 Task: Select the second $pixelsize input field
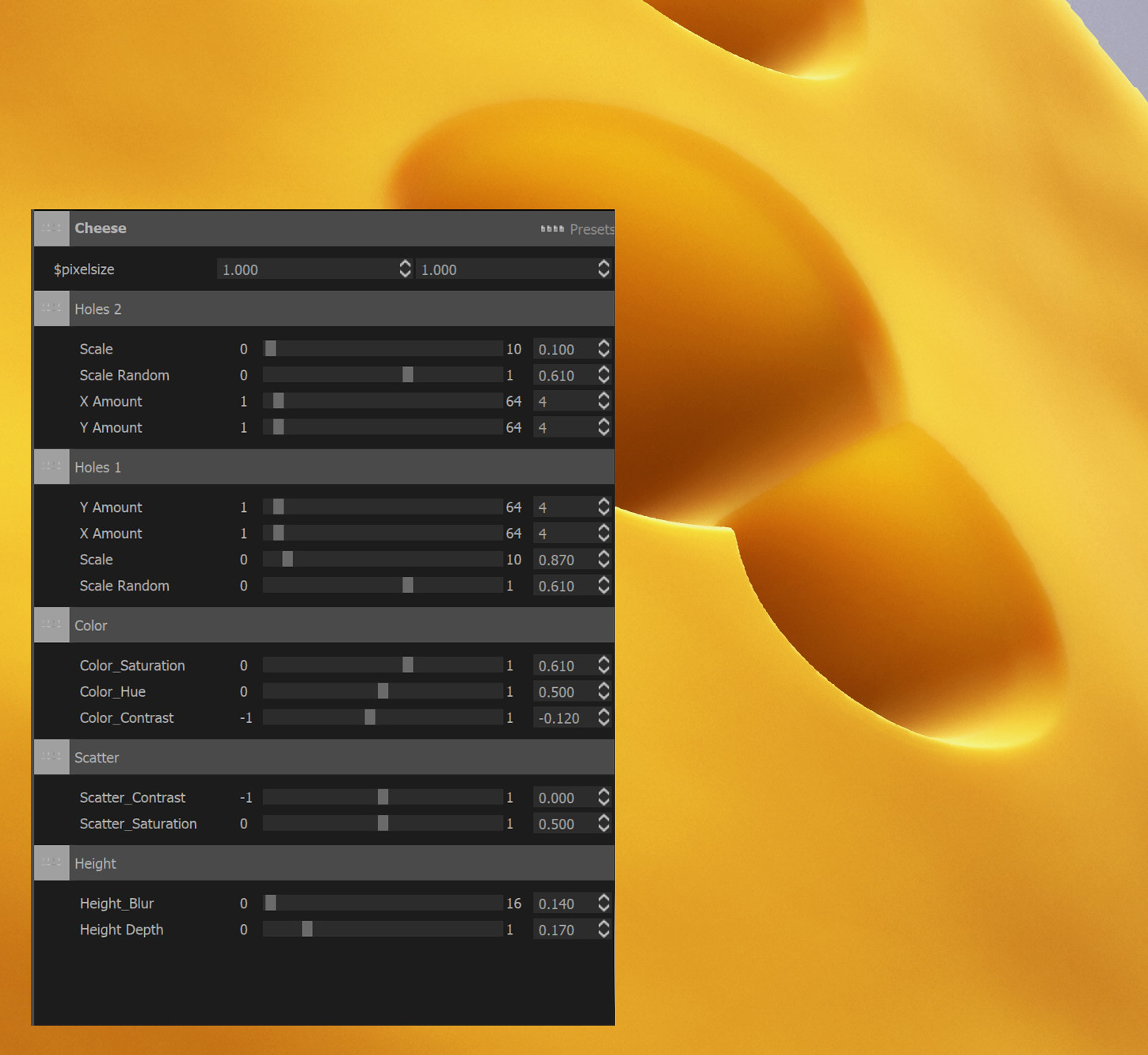[x=491, y=269]
